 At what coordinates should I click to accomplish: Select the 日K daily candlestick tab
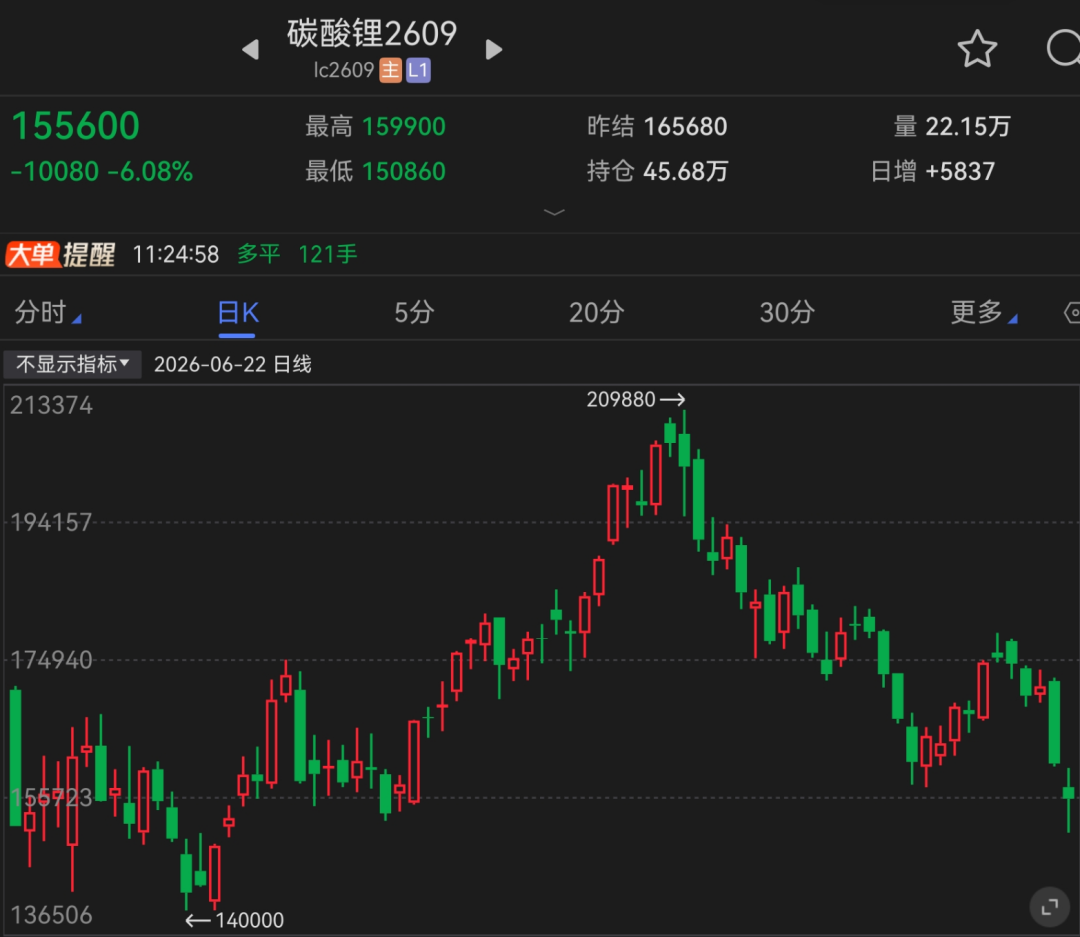(x=238, y=313)
